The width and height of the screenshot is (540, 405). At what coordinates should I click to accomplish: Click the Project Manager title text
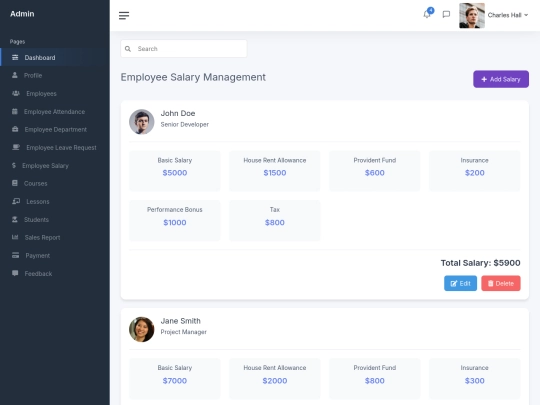[x=184, y=332]
